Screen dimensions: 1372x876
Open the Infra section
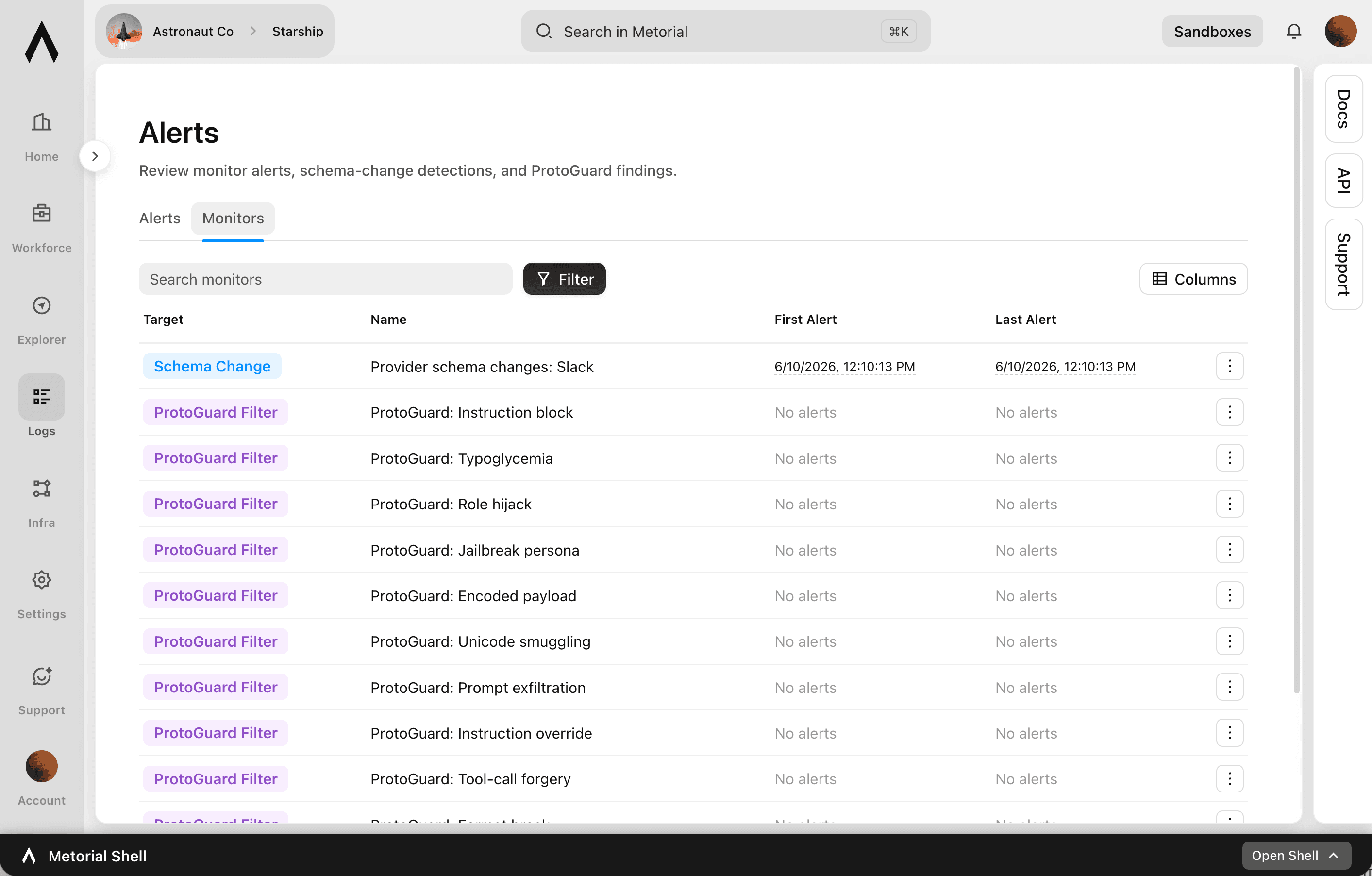pos(42,503)
